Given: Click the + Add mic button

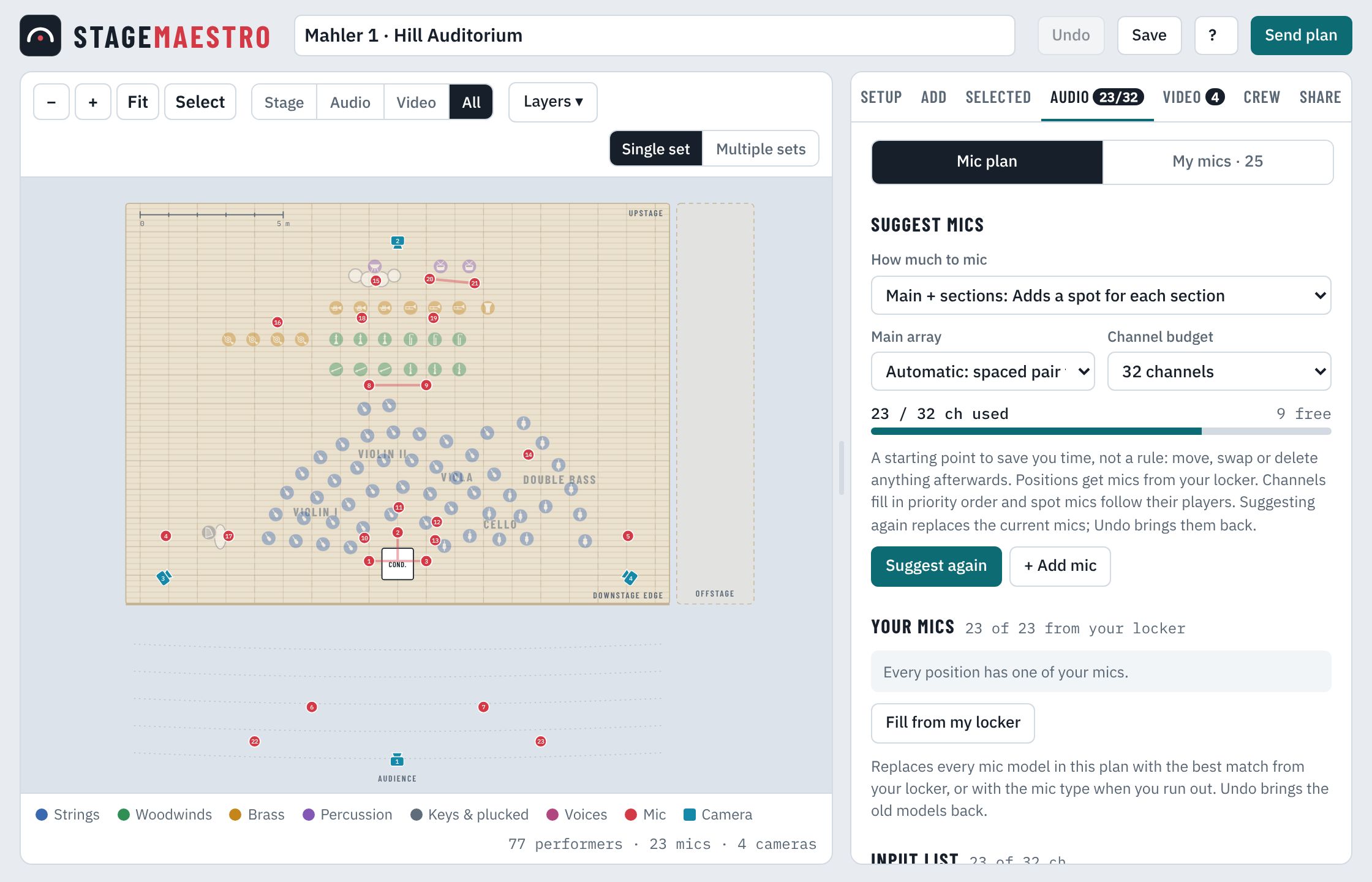Looking at the screenshot, I should click(x=1060, y=566).
